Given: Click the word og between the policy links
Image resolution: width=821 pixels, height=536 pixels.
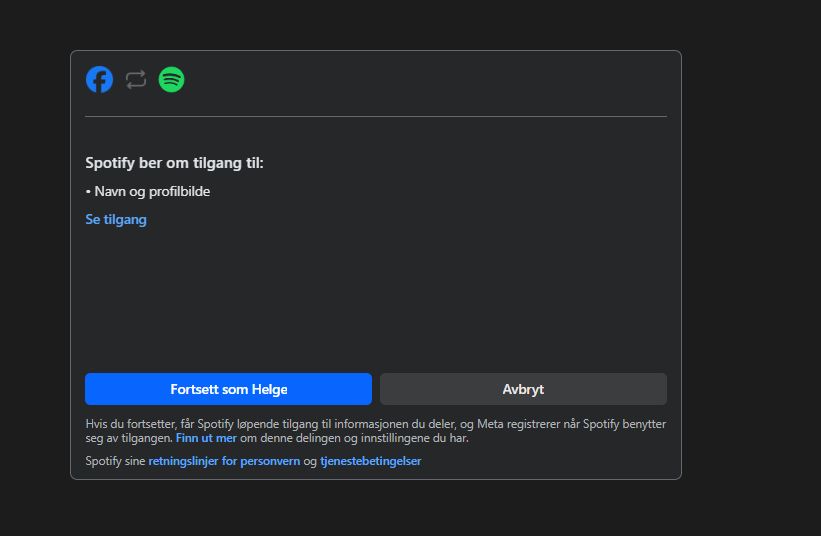Looking at the screenshot, I should tap(310, 461).
